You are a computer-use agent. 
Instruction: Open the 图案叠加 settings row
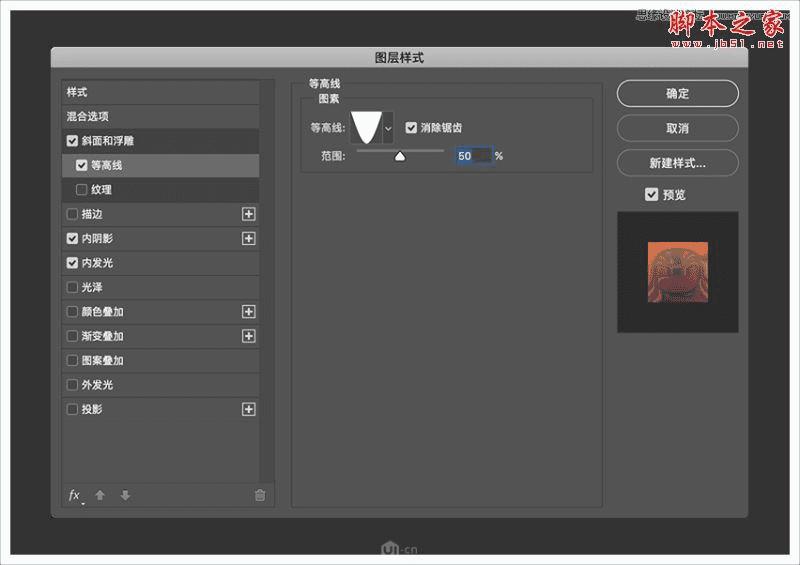click(x=160, y=360)
